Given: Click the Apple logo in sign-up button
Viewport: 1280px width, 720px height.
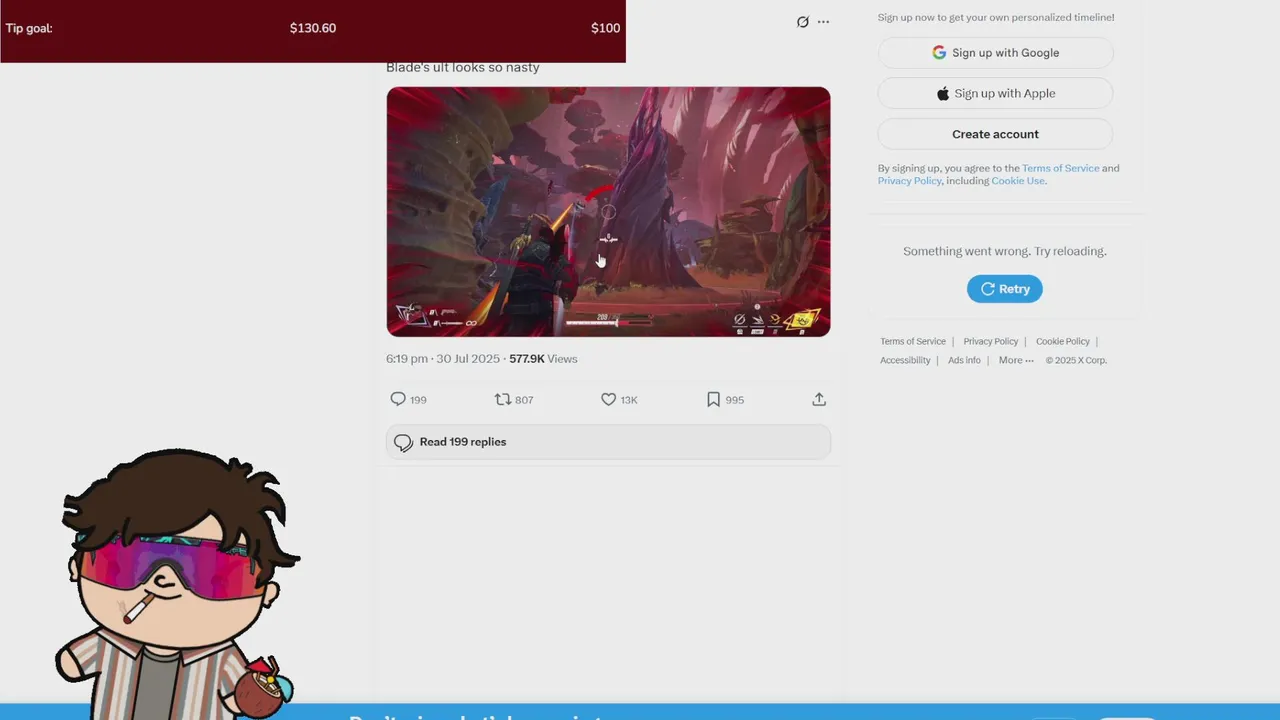Looking at the screenshot, I should [942, 93].
